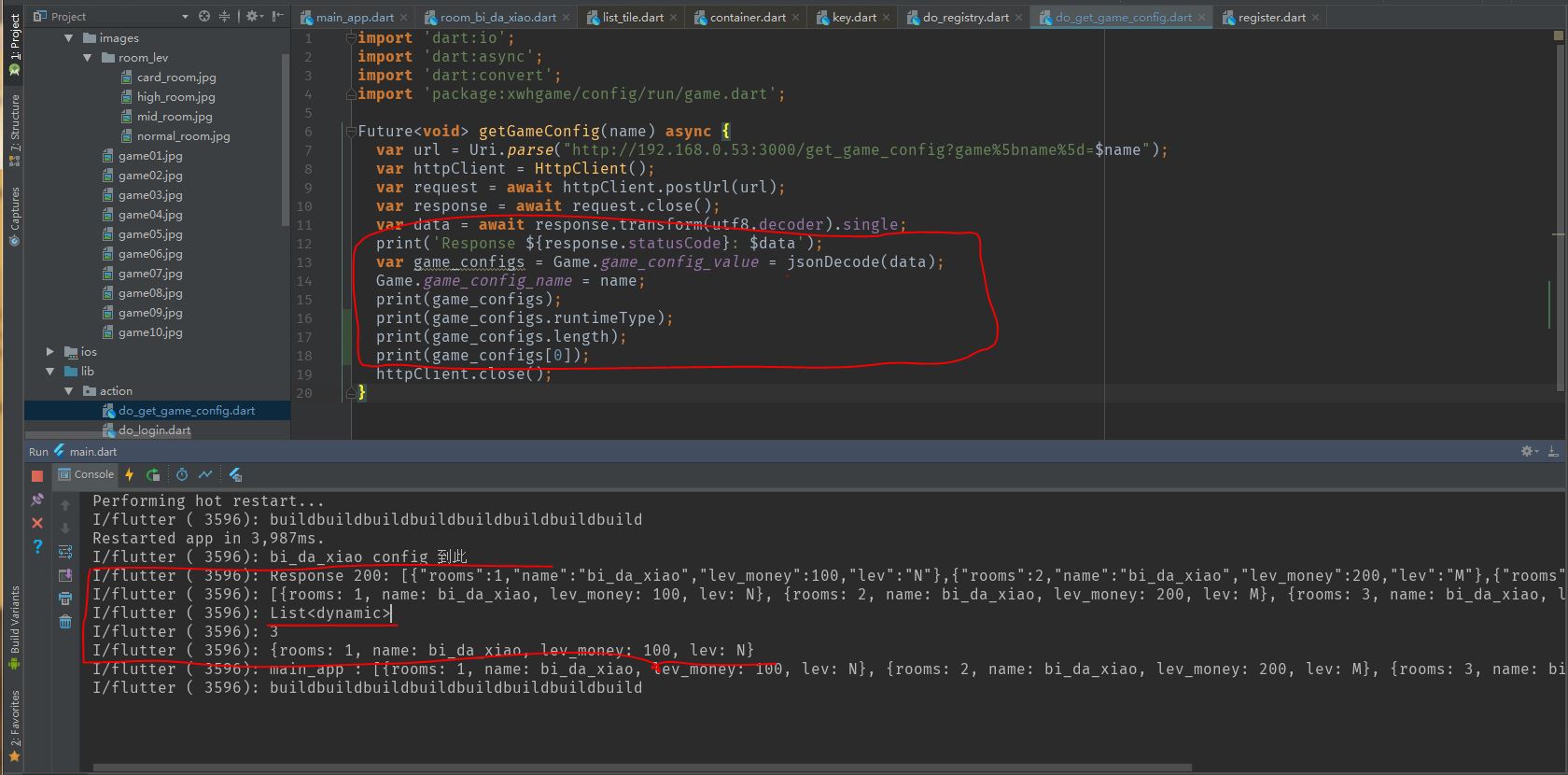Toggle the Build Variants side panel
The height and width of the screenshot is (775, 1568).
coord(14,626)
